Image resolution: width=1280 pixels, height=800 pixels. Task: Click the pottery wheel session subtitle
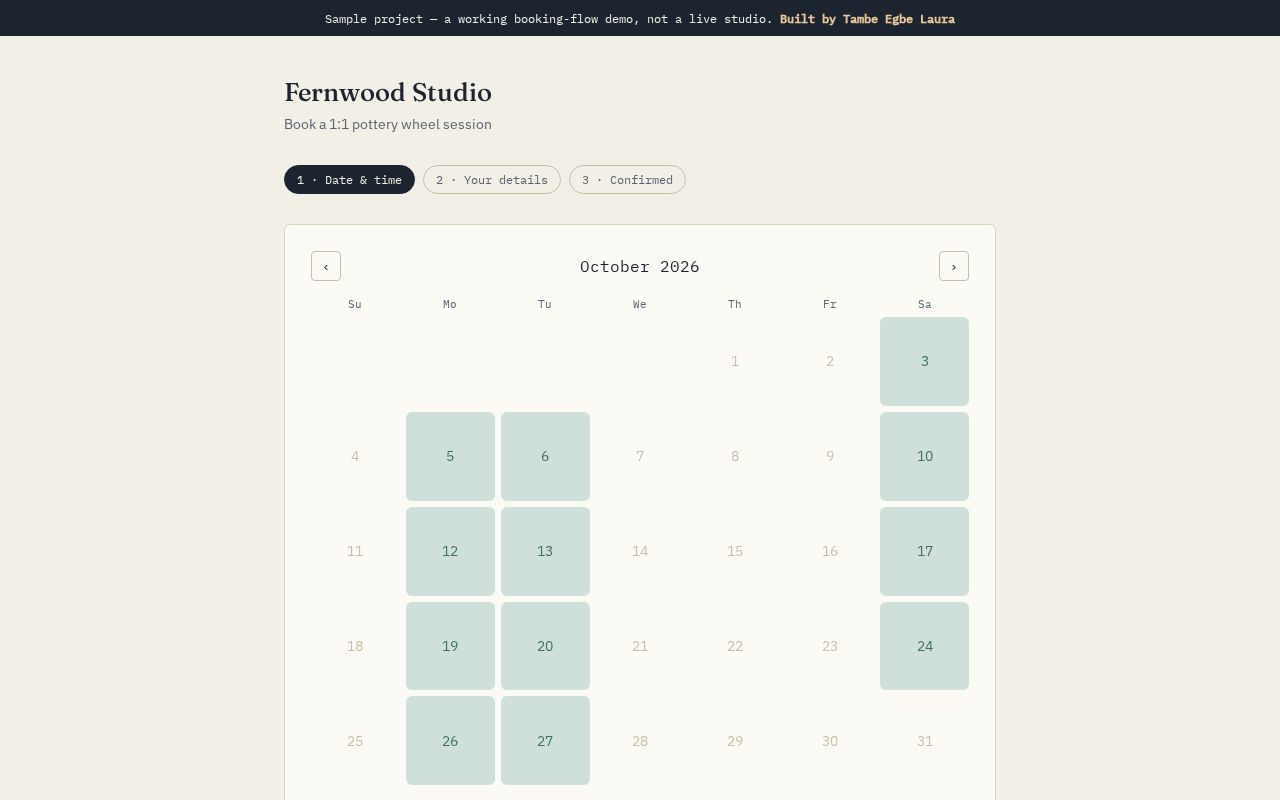[388, 124]
